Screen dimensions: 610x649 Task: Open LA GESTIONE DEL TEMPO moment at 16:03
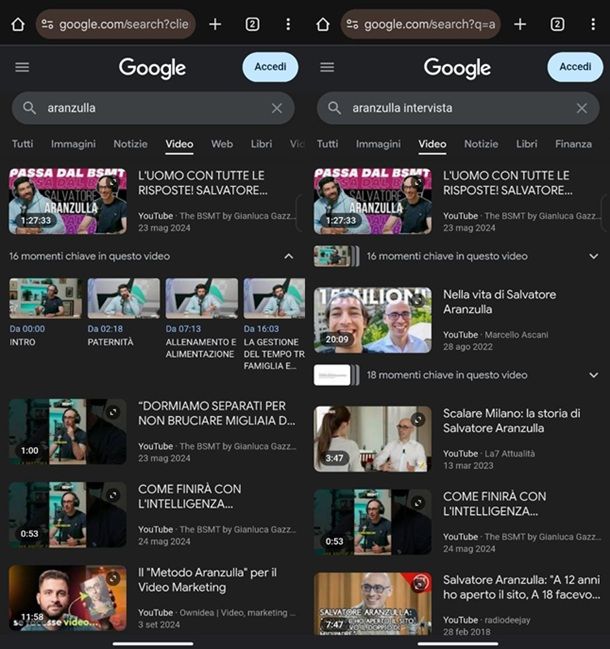[x=274, y=298]
